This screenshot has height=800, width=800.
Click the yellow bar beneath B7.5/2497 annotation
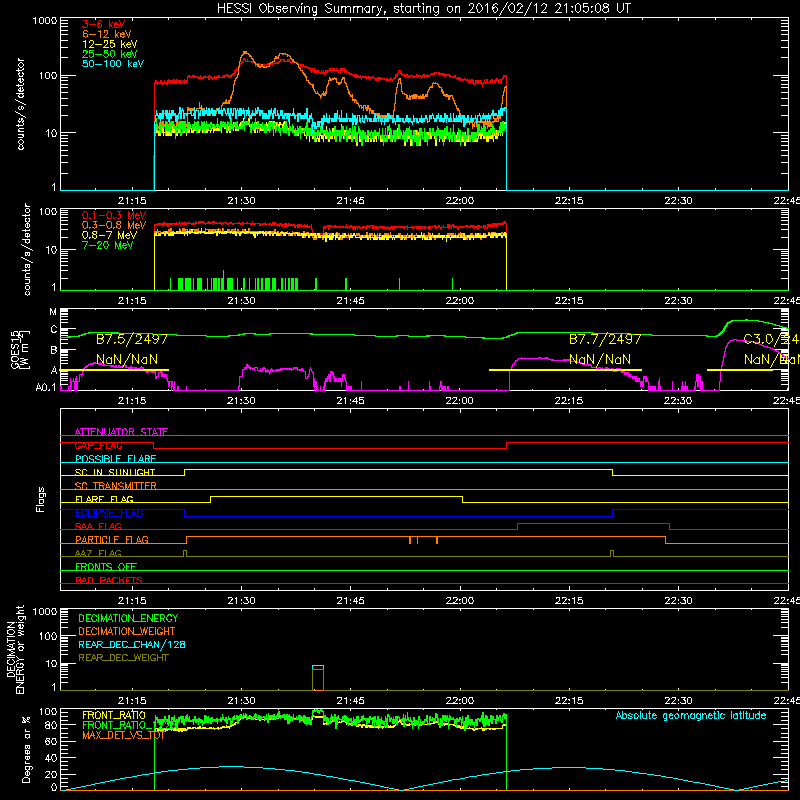(x=114, y=370)
